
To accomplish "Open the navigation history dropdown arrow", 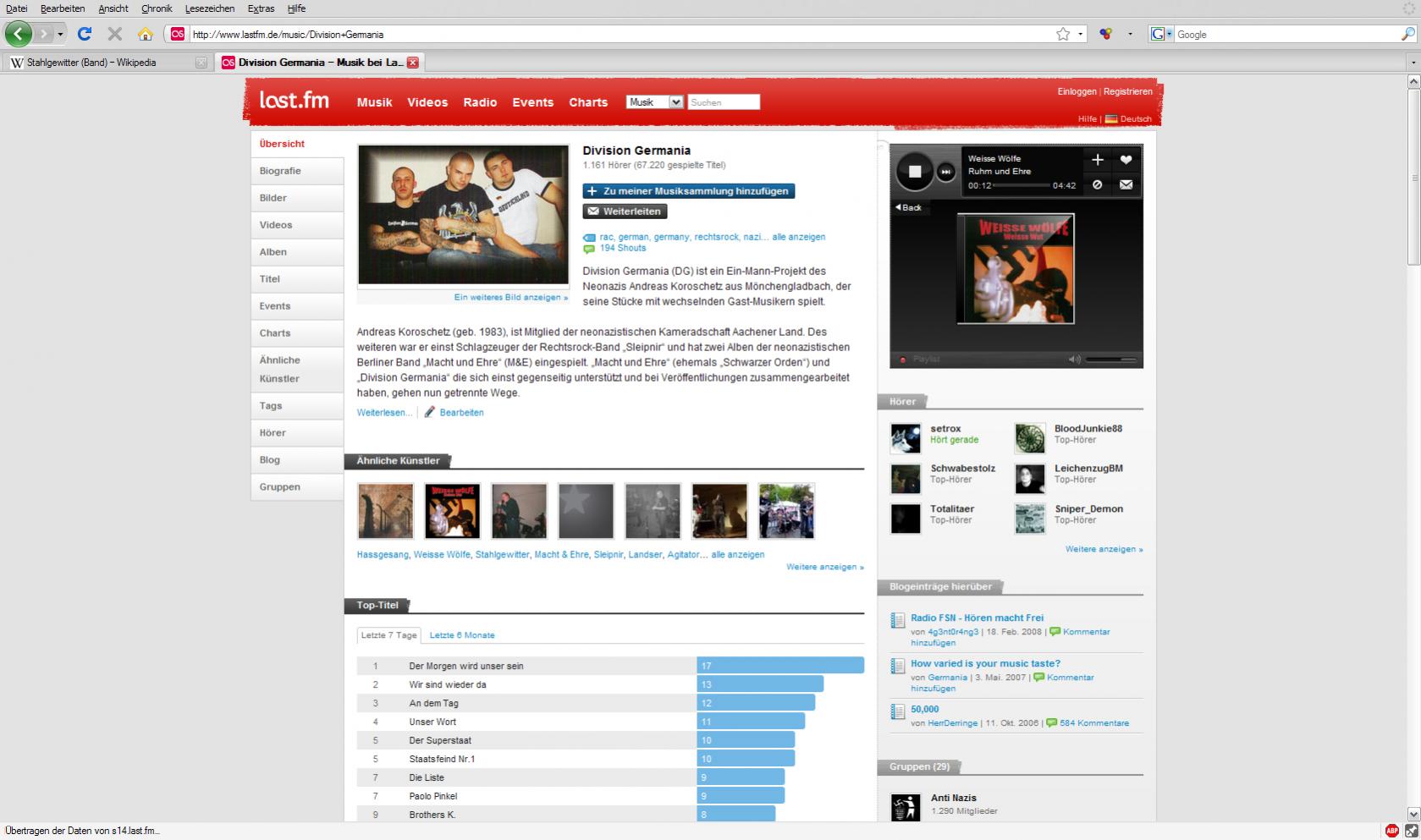I will pyautogui.click(x=60, y=35).
